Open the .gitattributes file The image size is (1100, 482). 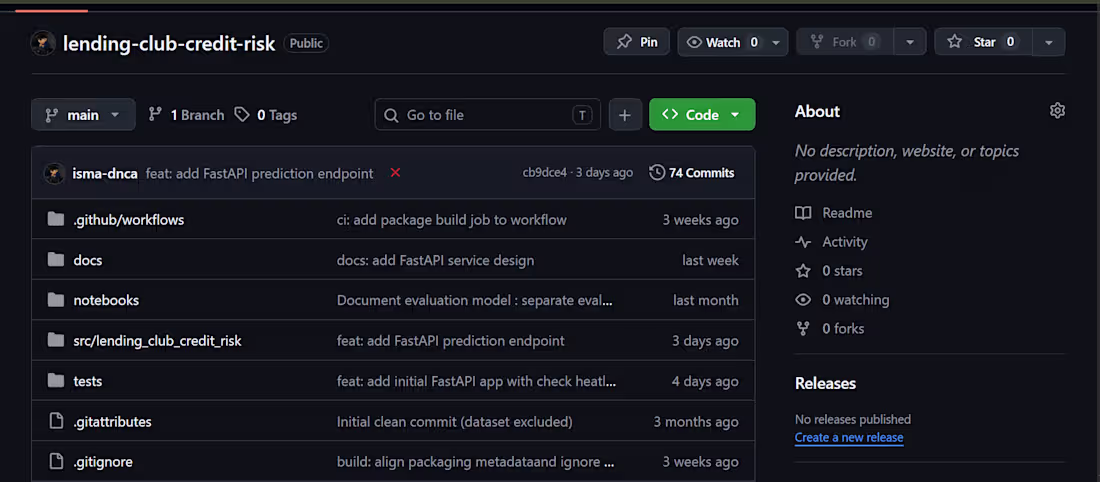click(112, 422)
